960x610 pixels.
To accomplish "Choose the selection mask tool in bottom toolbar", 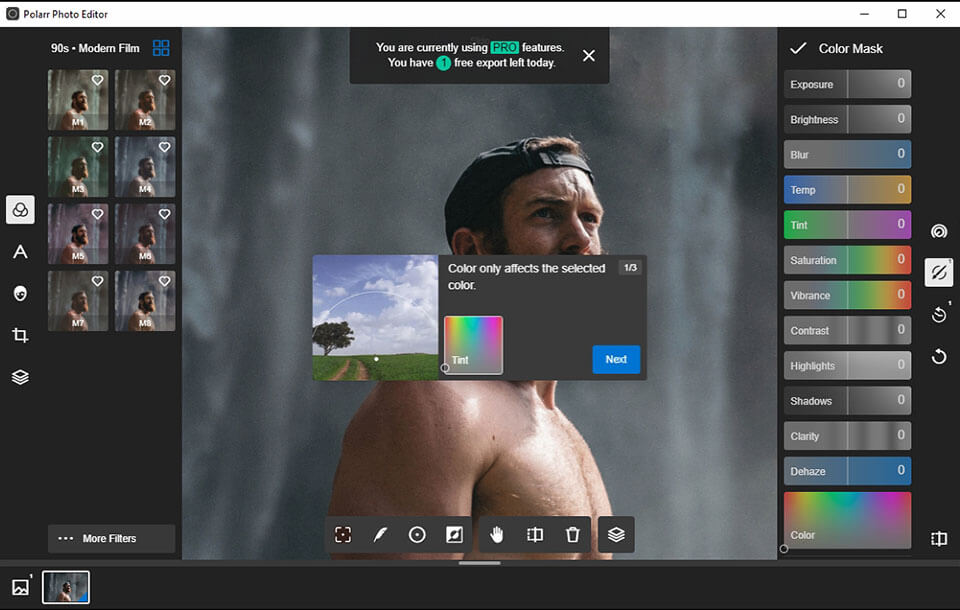I will [343, 535].
